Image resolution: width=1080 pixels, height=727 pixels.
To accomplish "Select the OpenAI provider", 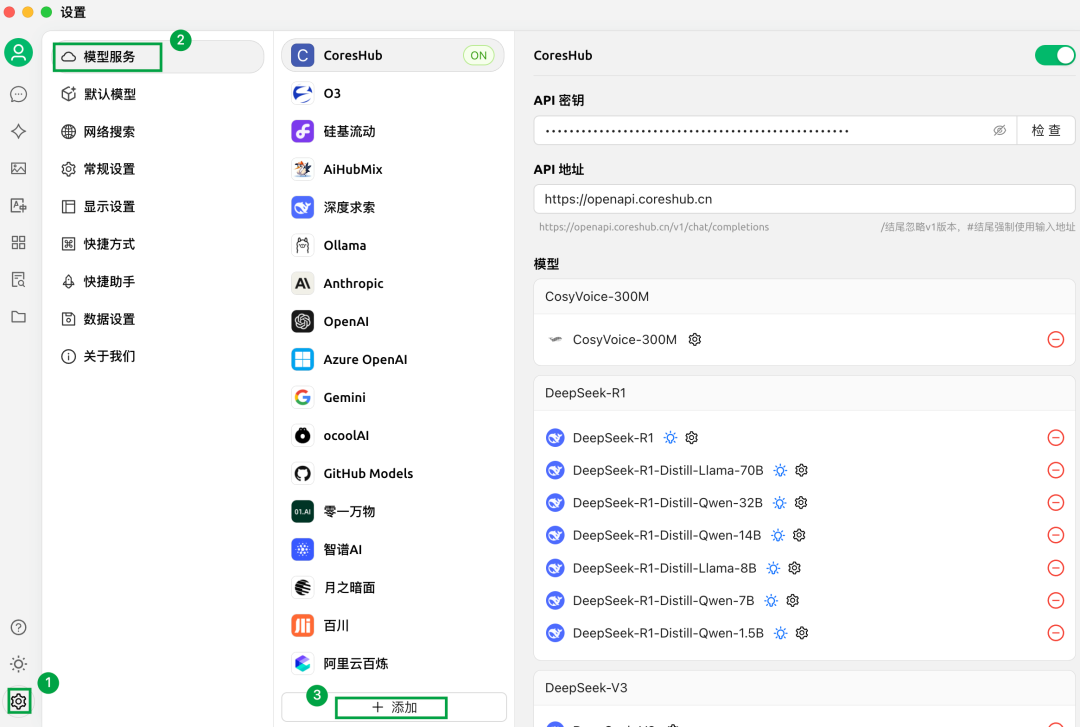I will coord(393,321).
